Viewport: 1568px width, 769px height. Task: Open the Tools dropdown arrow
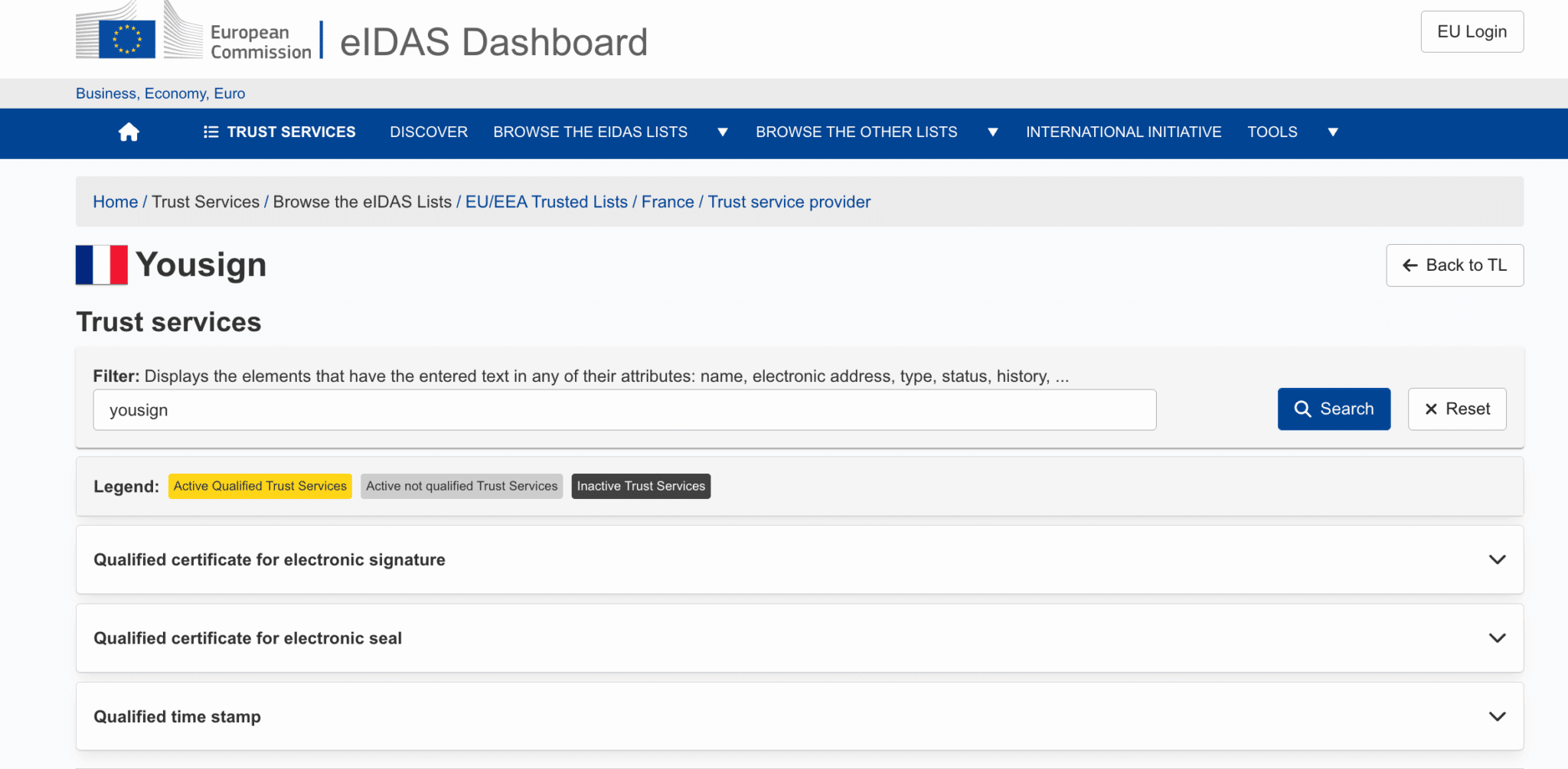point(1332,132)
